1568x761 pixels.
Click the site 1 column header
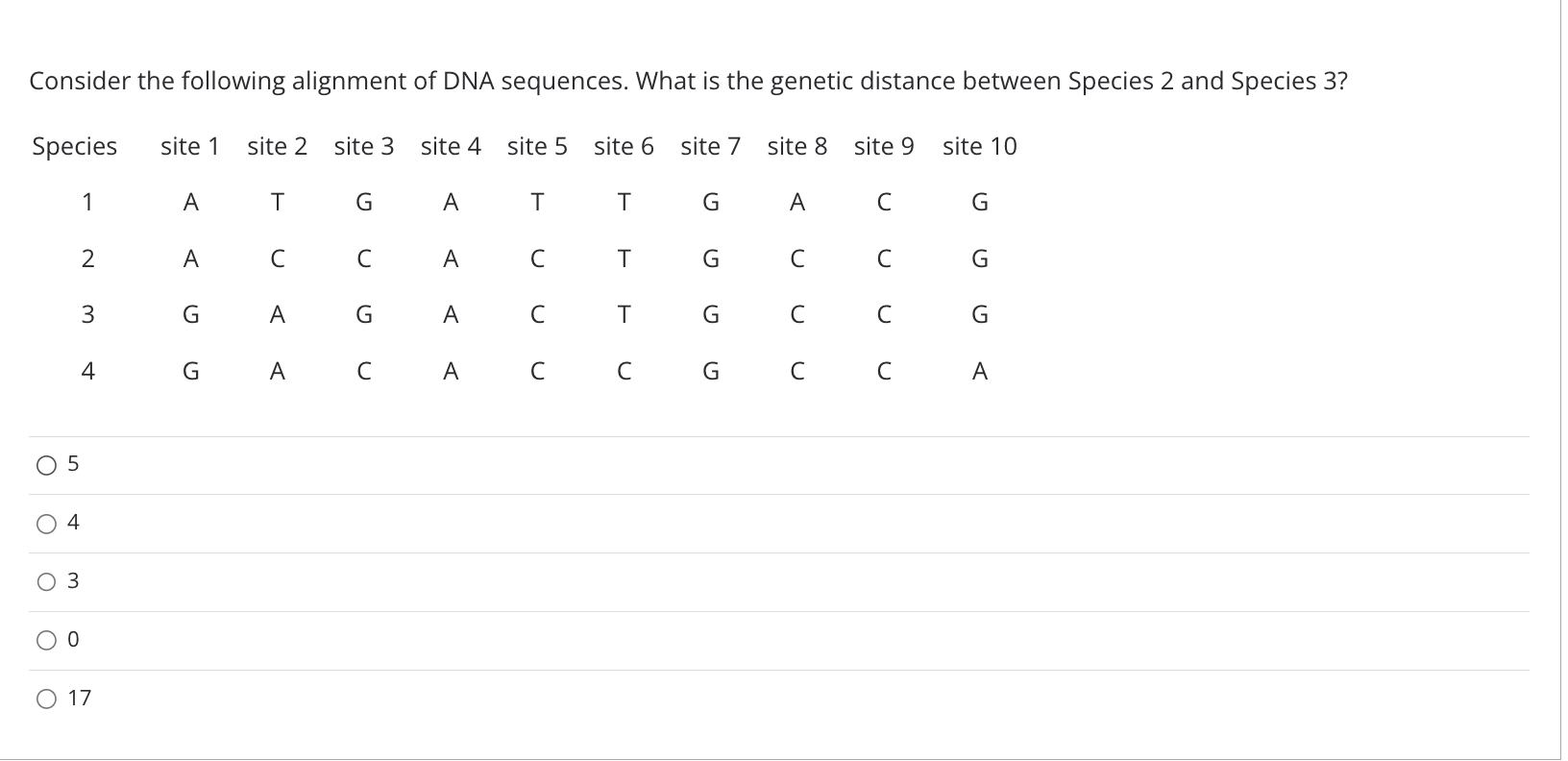(190, 146)
